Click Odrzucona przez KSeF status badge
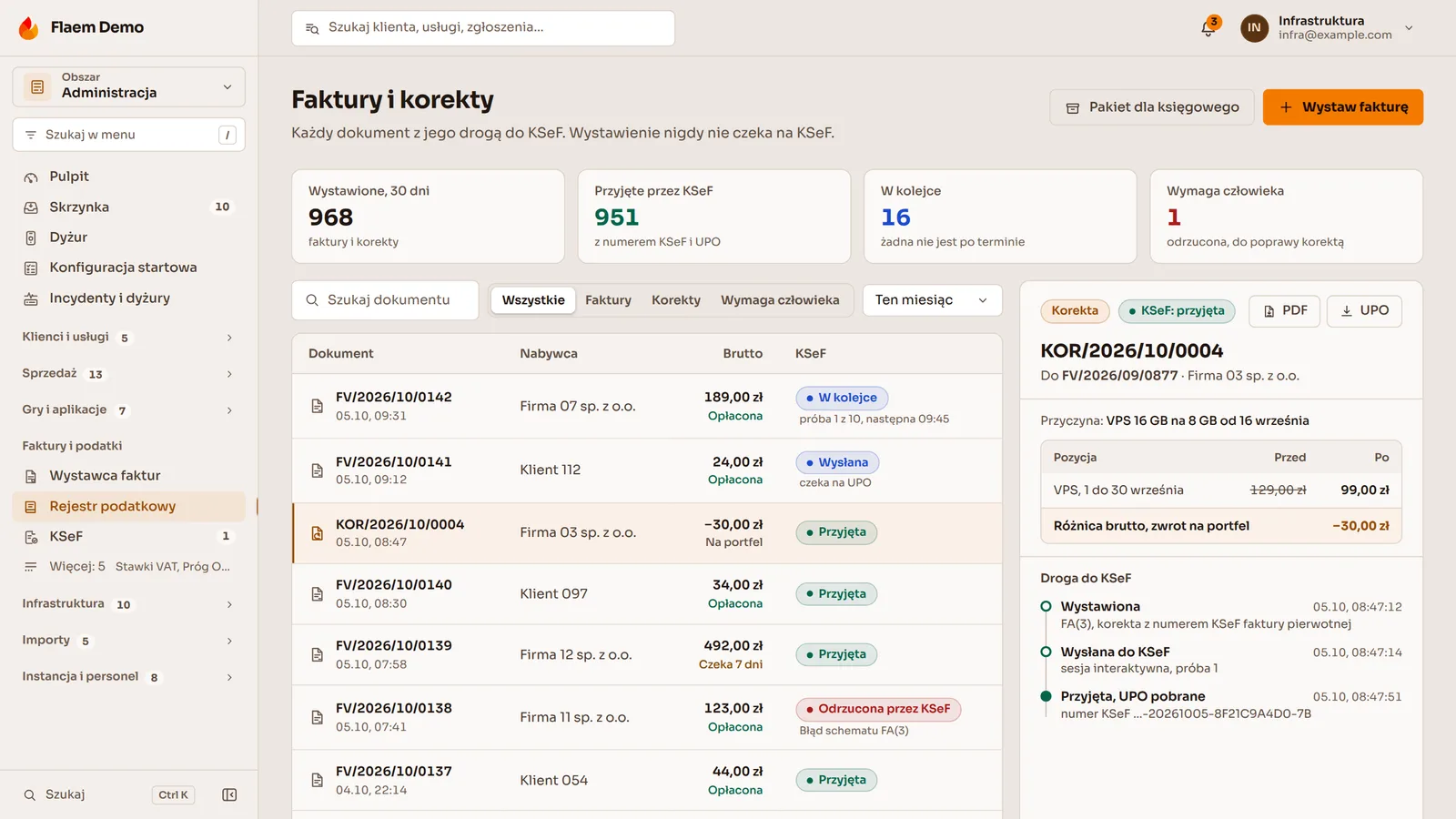This screenshot has height=819, width=1456. click(878, 709)
